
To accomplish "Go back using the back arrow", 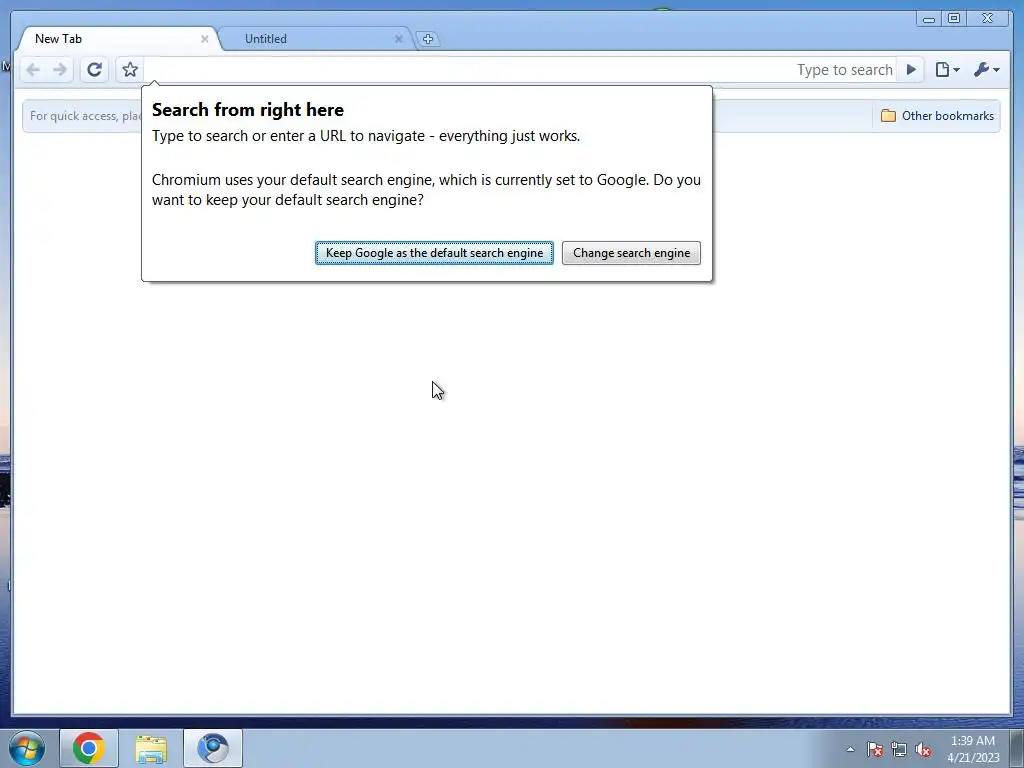I will pos(33,70).
